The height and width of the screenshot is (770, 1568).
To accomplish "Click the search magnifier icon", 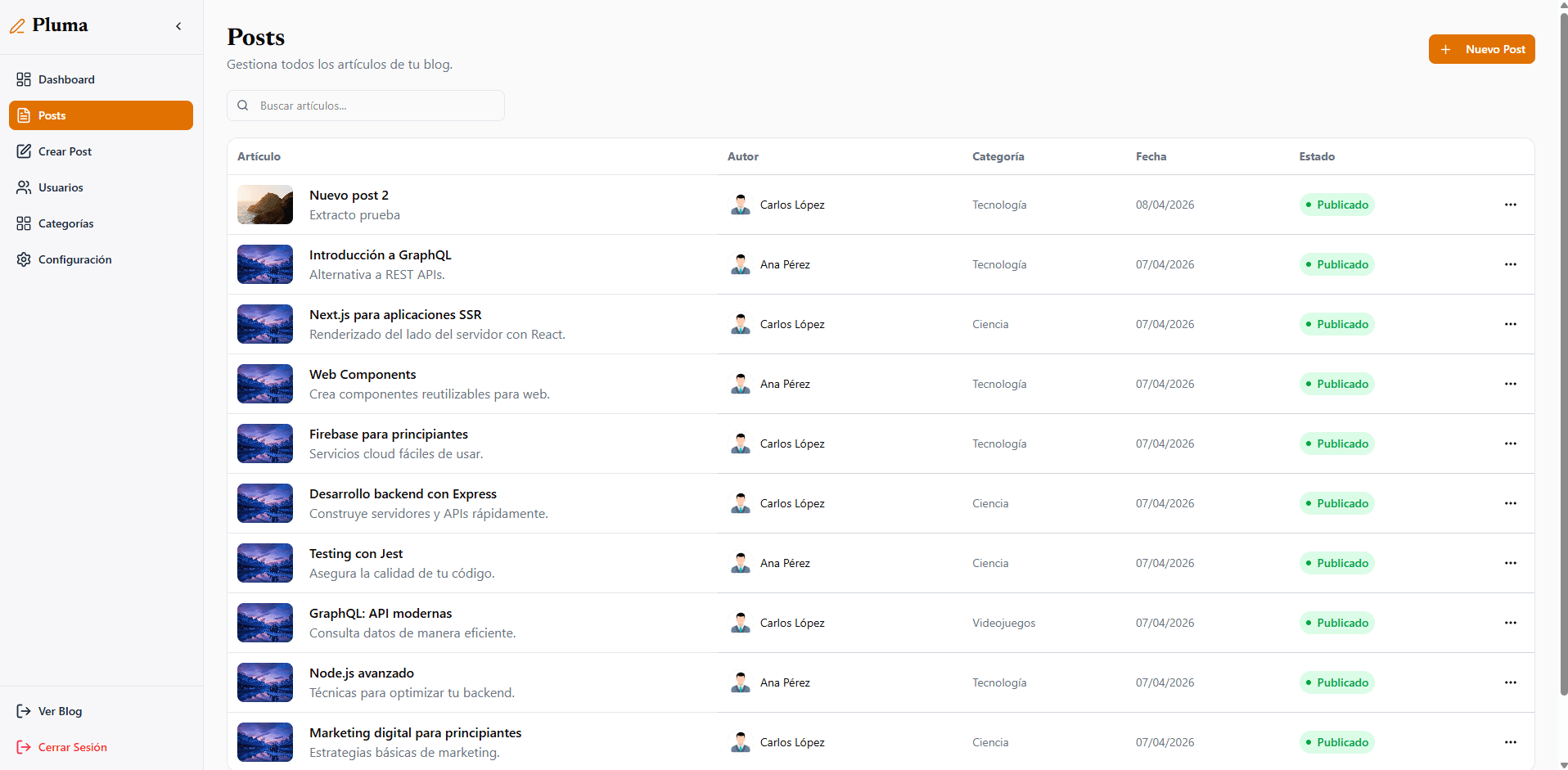I will [x=243, y=106].
